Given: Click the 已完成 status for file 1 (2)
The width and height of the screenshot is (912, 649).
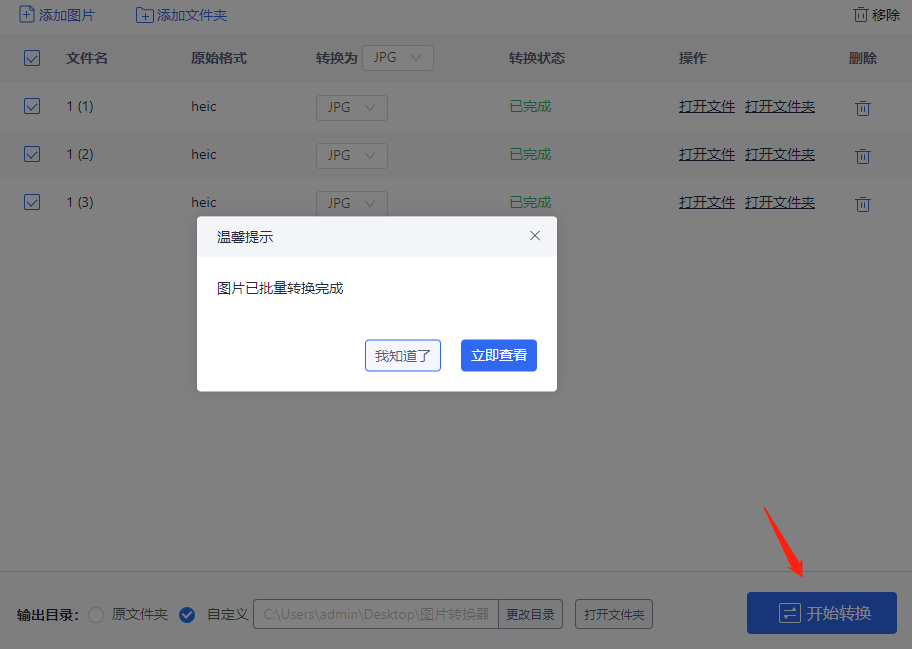Looking at the screenshot, I should point(530,154).
